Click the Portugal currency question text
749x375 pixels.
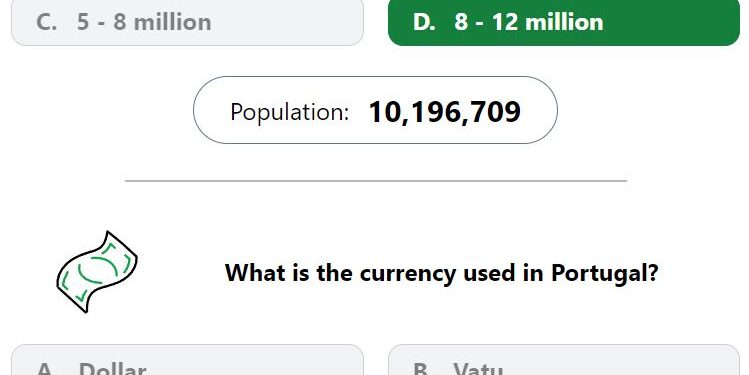(441, 273)
